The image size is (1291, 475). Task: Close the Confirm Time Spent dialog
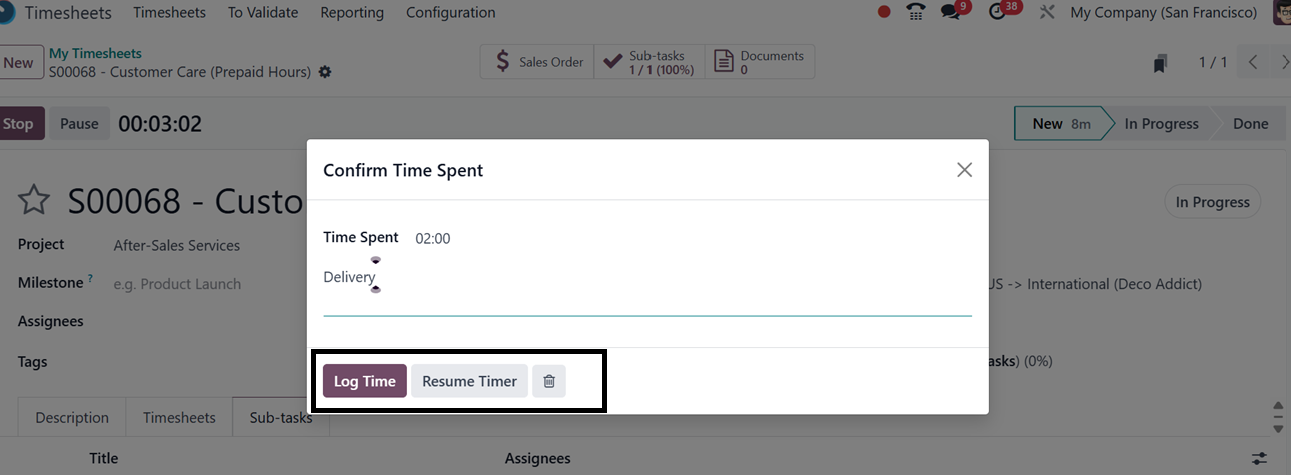coord(964,170)
